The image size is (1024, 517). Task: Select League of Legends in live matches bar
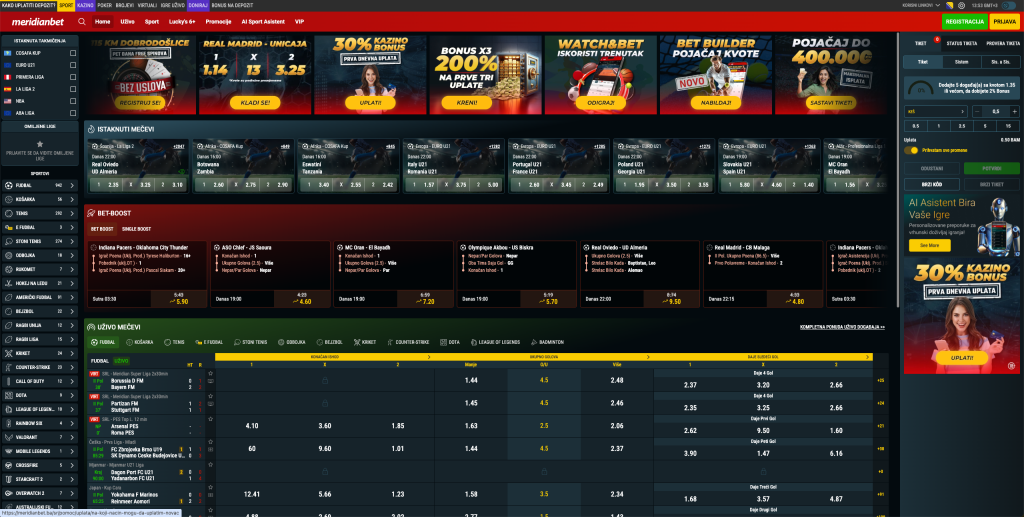tap(494, 342)
